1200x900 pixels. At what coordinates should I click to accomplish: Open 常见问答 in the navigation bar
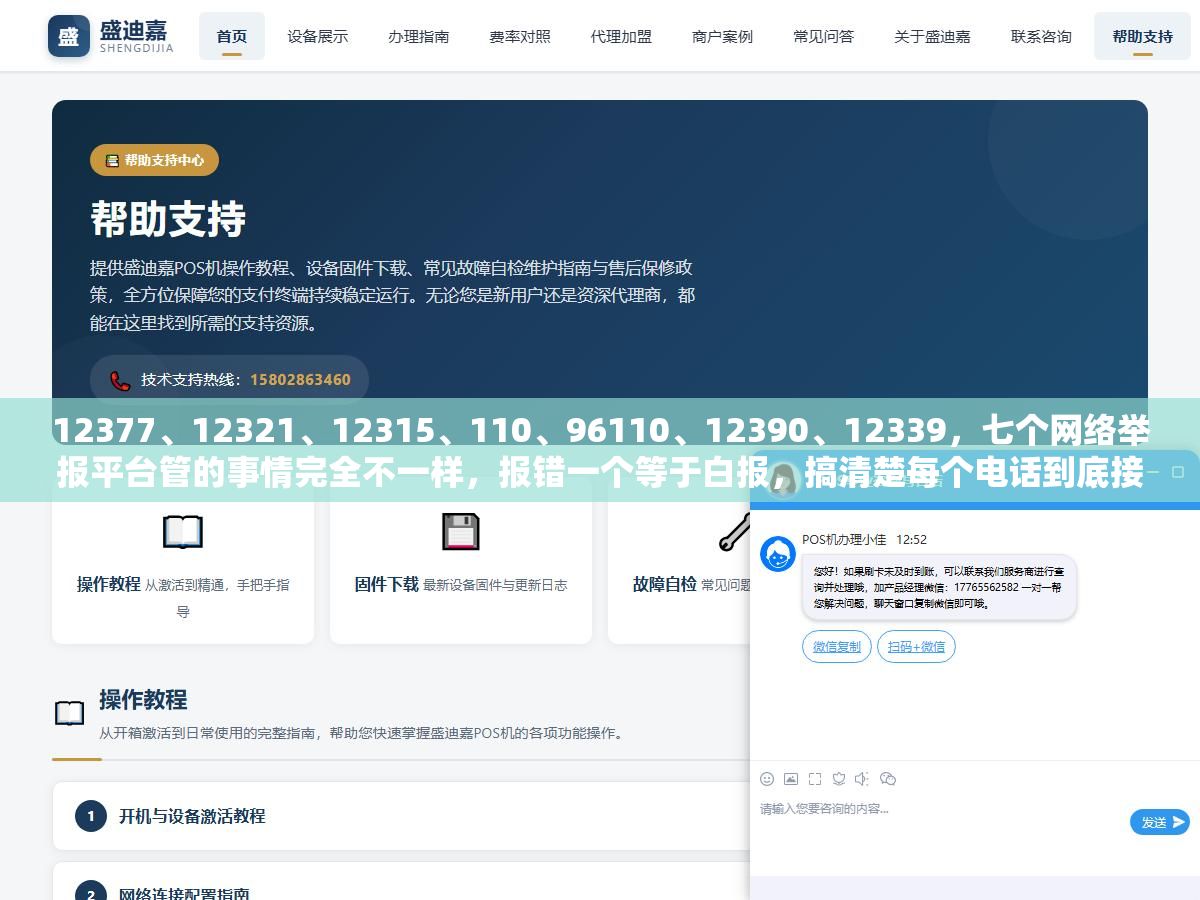(x=824, y=36)
